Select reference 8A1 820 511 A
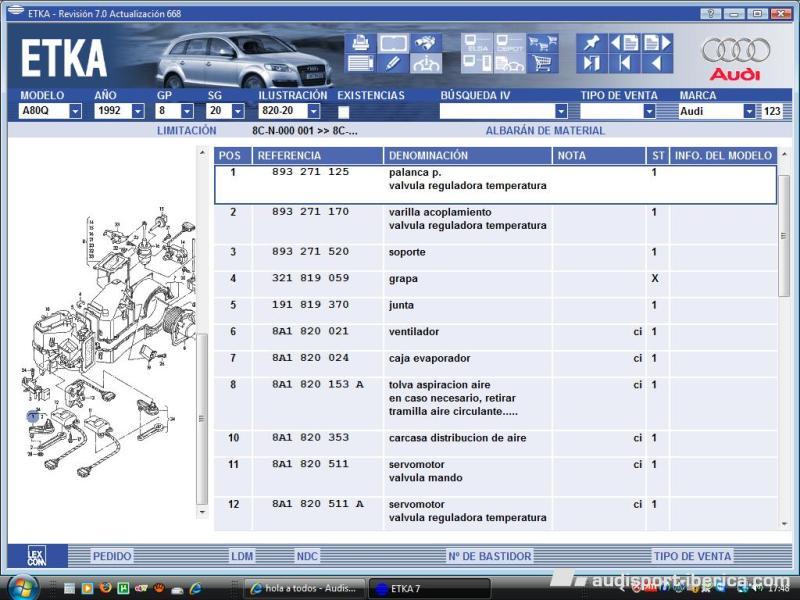This screenshot has width=800, height=600. coord(317,504)
